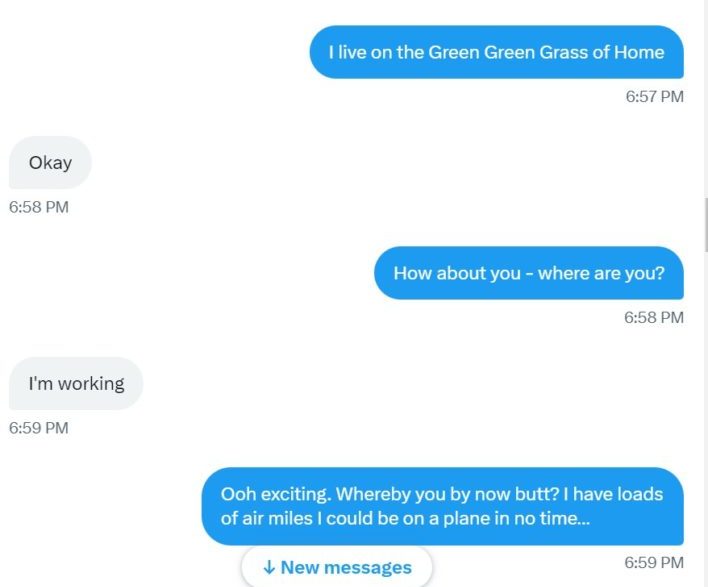
Task: Select the 'Okay' message bubble
Action: tap(50, 163)
